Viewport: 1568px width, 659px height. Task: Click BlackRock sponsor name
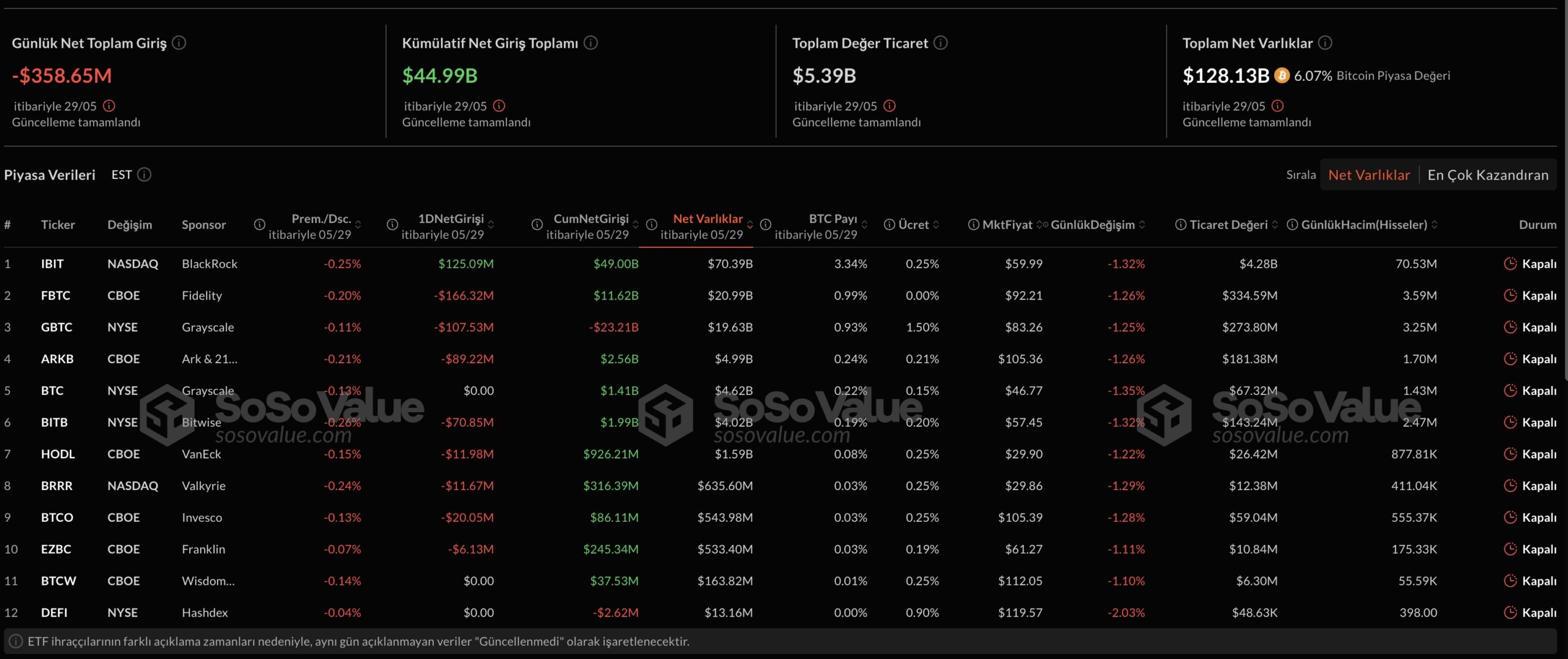209,264
